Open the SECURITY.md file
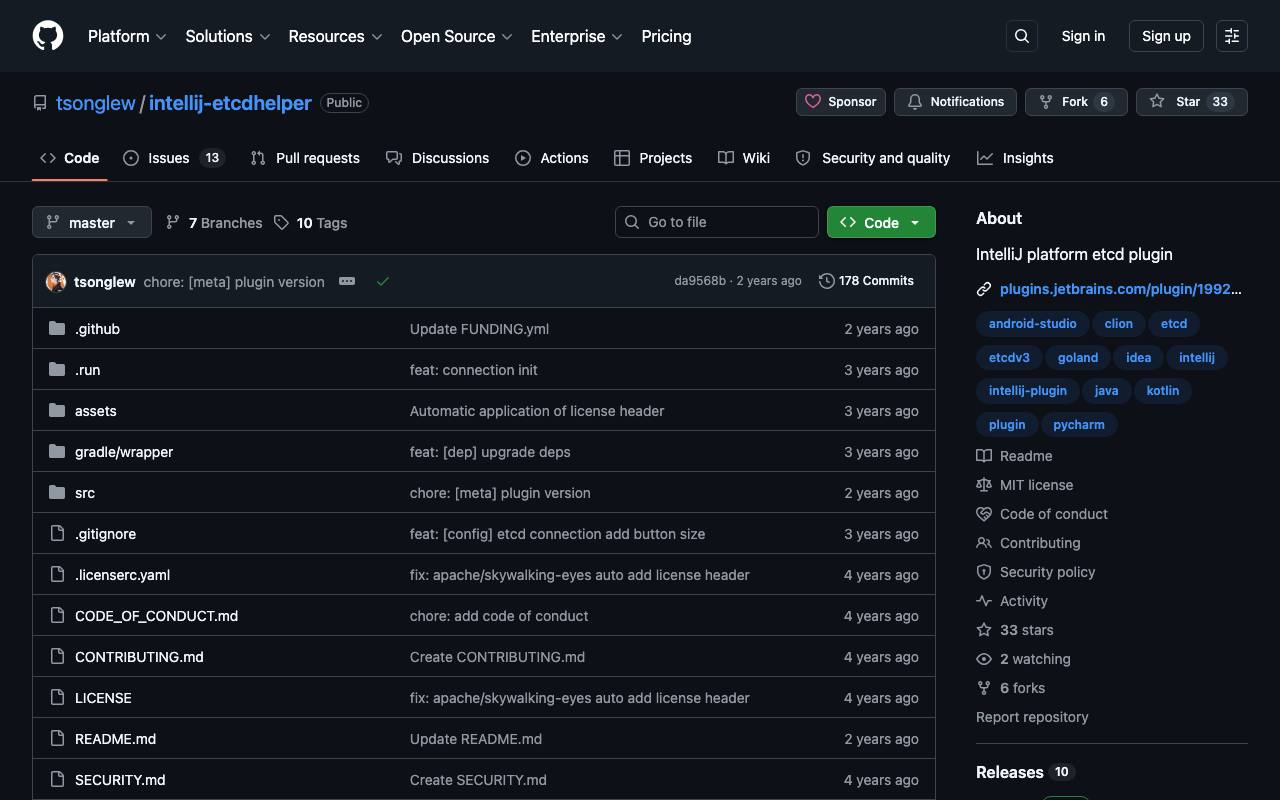Viewport: 1280px width, 800px height. click(x=120, y=780)
